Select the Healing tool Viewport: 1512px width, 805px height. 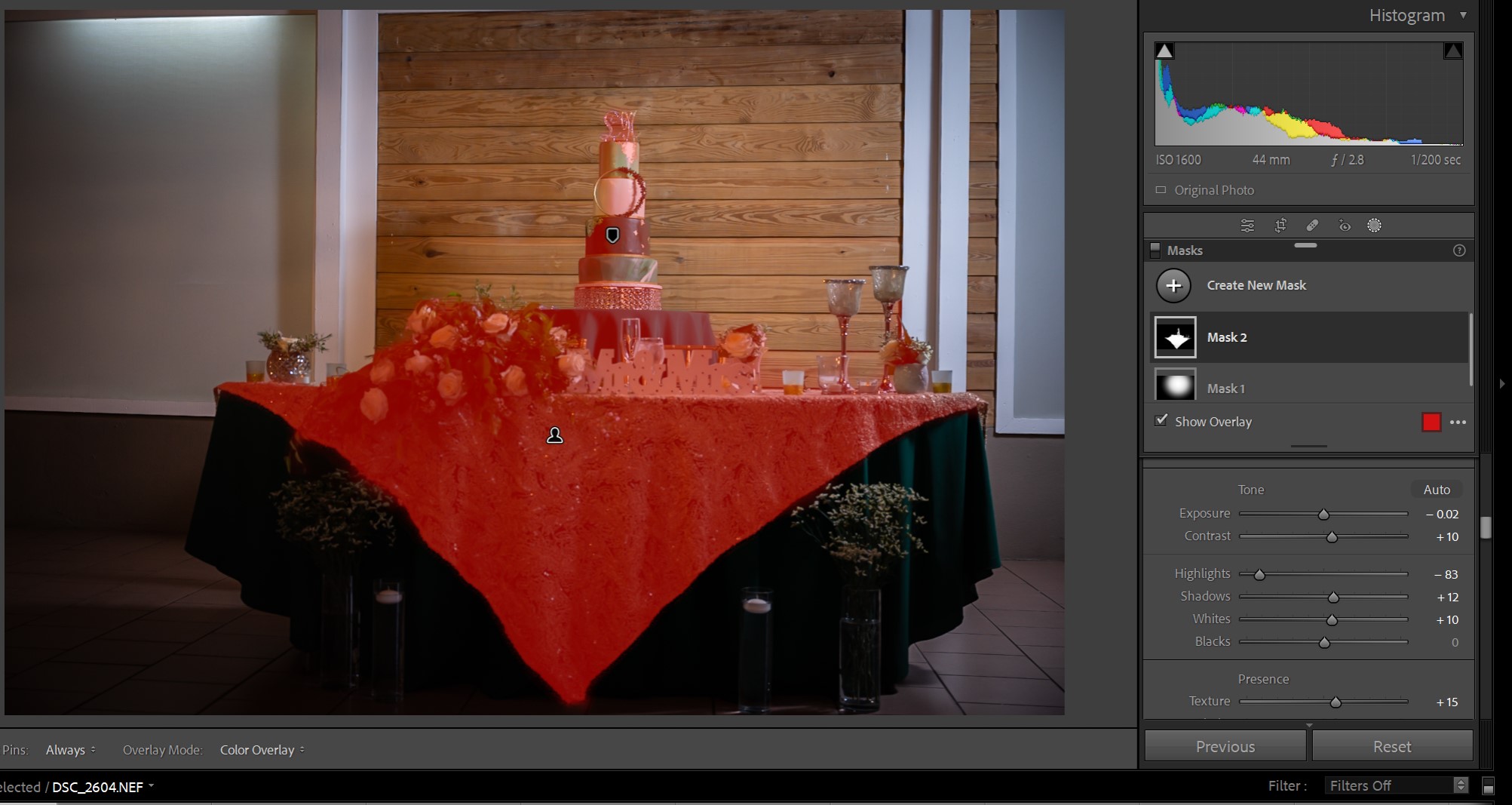(1311, 225)
